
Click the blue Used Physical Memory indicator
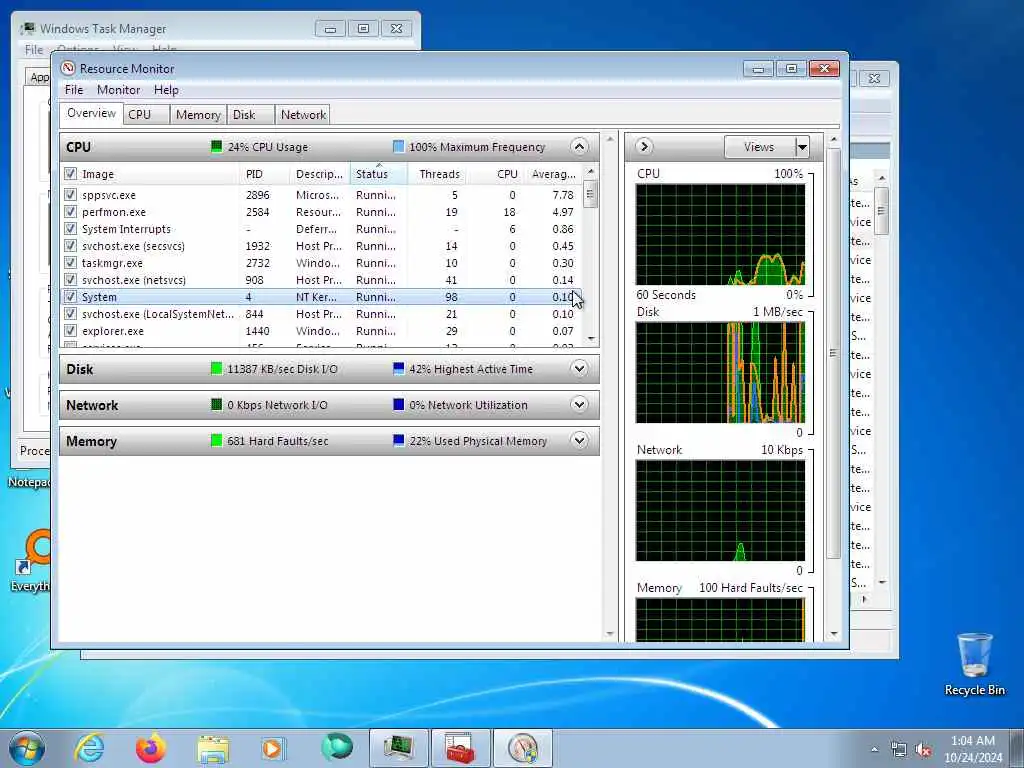tap(398, 440)
